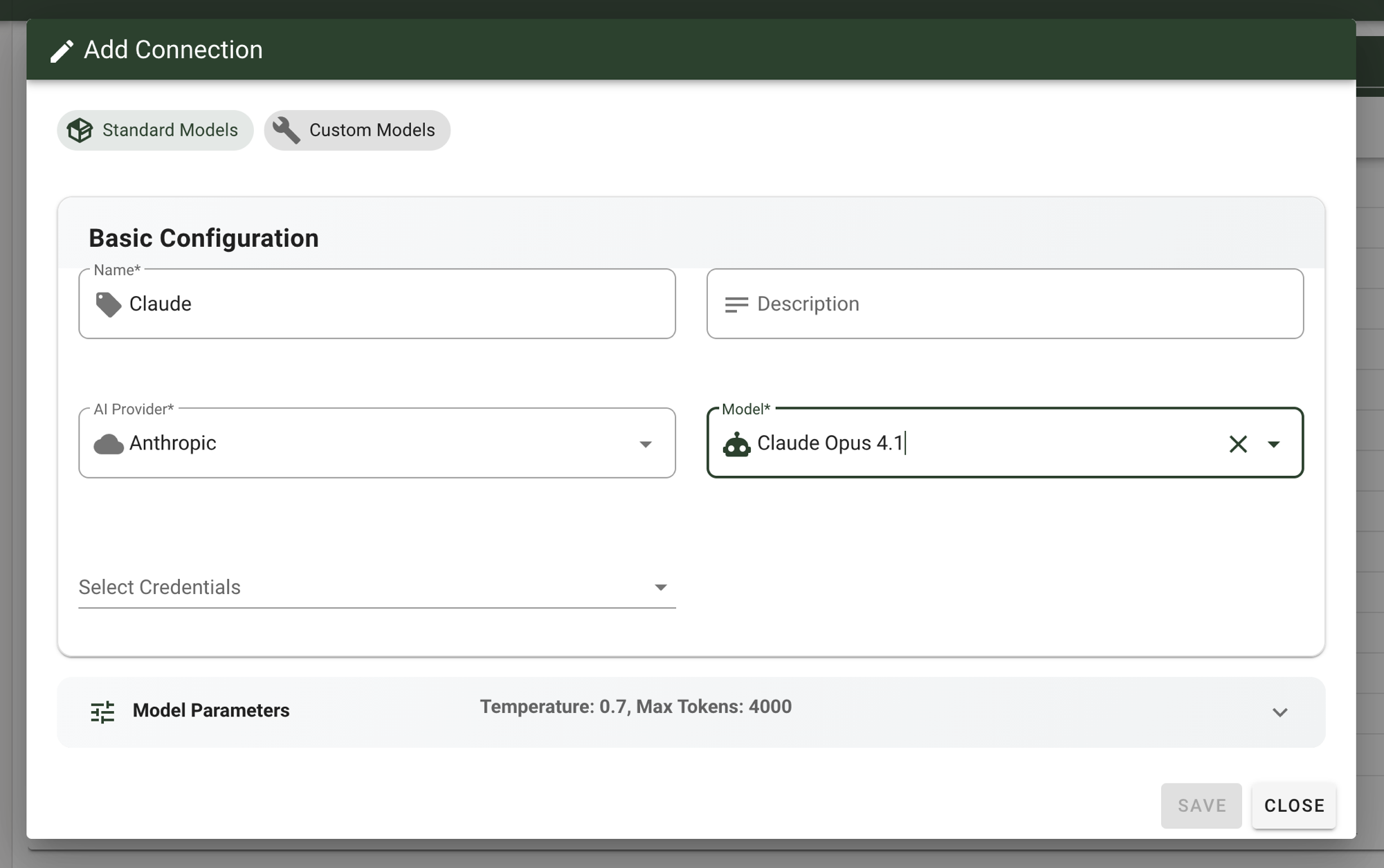Open the AI Provider dropdown arrow
The height and width of the screenshot is (868, 1384).
point(646,444)
